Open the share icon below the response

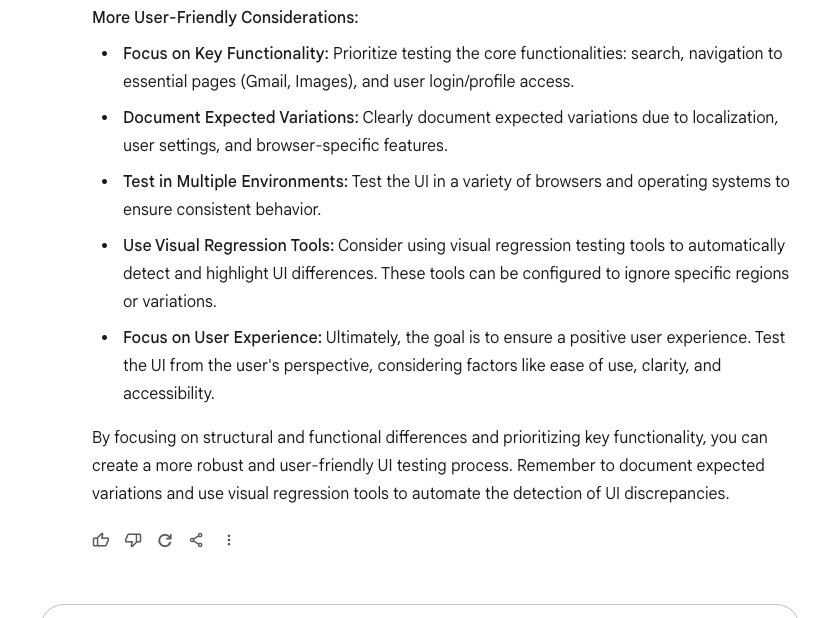point(196,540)
